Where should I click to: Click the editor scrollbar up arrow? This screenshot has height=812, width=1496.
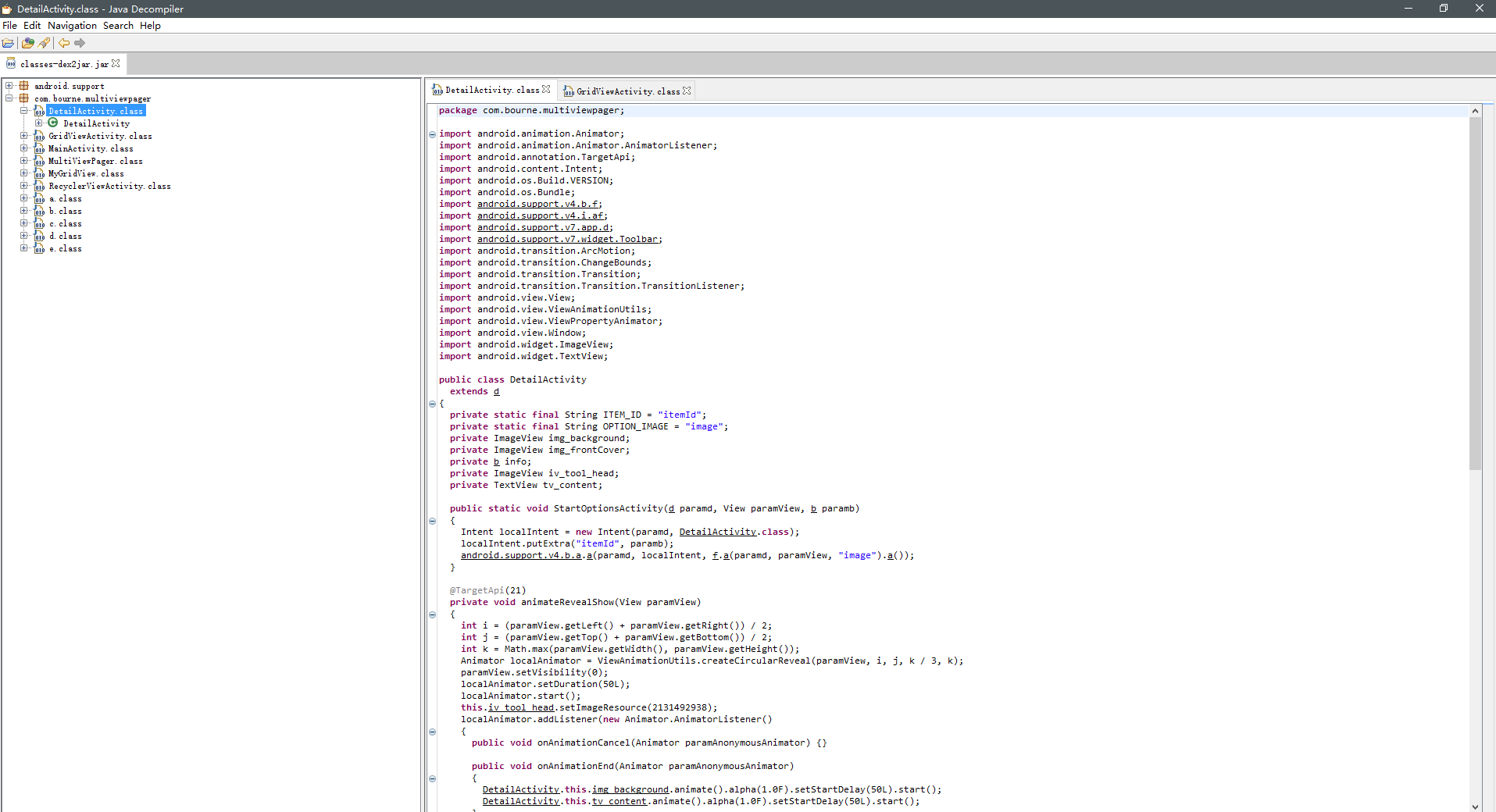coord(1475,111)
